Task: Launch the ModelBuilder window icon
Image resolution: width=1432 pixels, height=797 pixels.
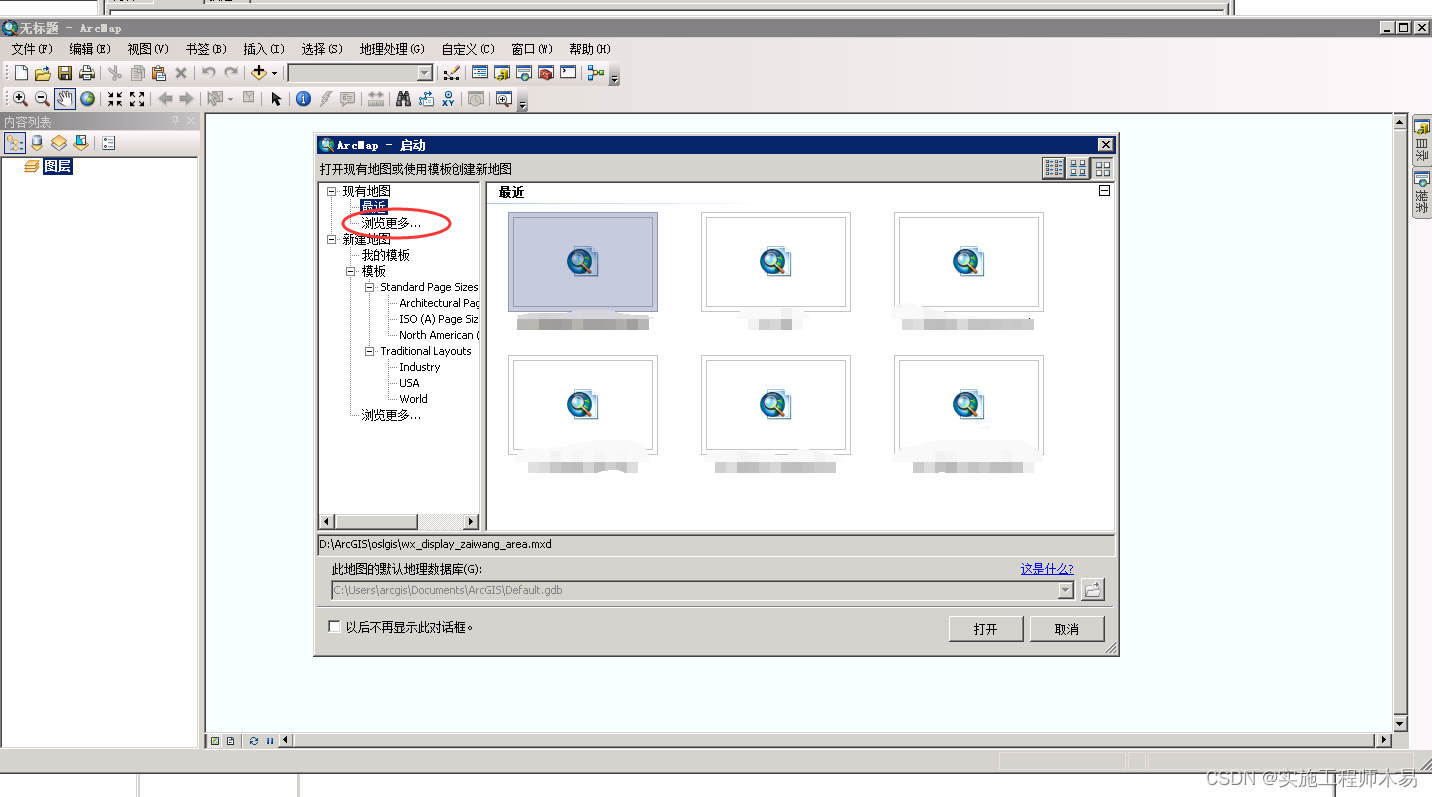Action: click(x=596, y=73)
